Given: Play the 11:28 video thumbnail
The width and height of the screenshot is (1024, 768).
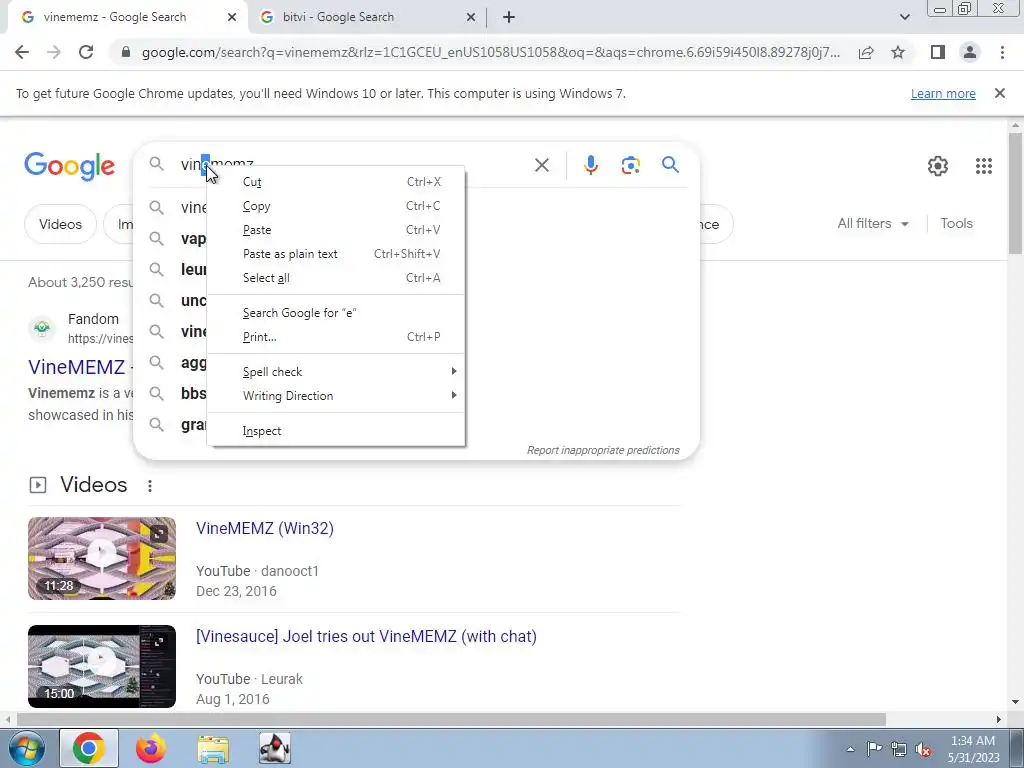Looking at the screenshot, I should [x=102, y=558].
